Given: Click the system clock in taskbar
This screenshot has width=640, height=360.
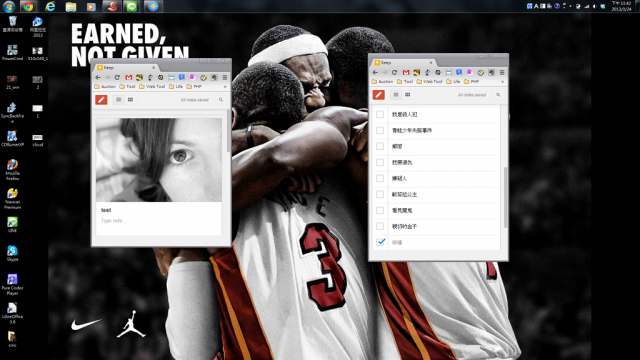Looking at the screenshot, I should [622, 6].
